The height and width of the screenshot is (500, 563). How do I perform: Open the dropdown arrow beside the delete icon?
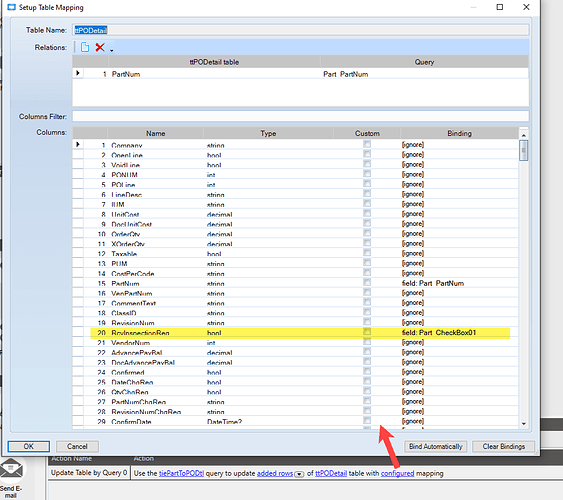tap(112, 50)
